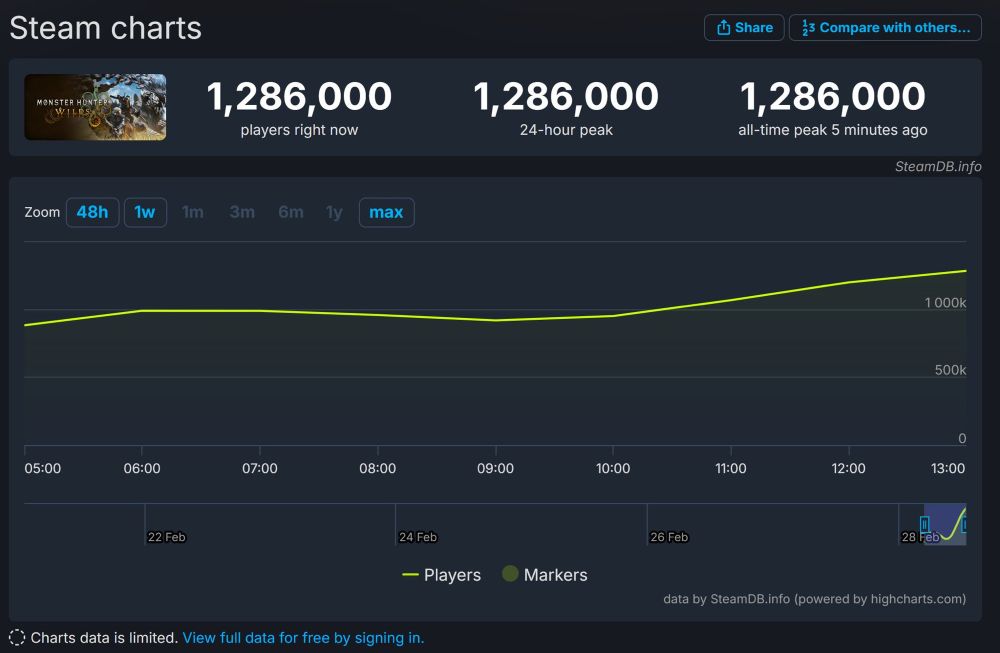The width and height of the screenshot is (1000, 653).
Task: Click the Steam charts heading
Action: click(x=106, y=28)
